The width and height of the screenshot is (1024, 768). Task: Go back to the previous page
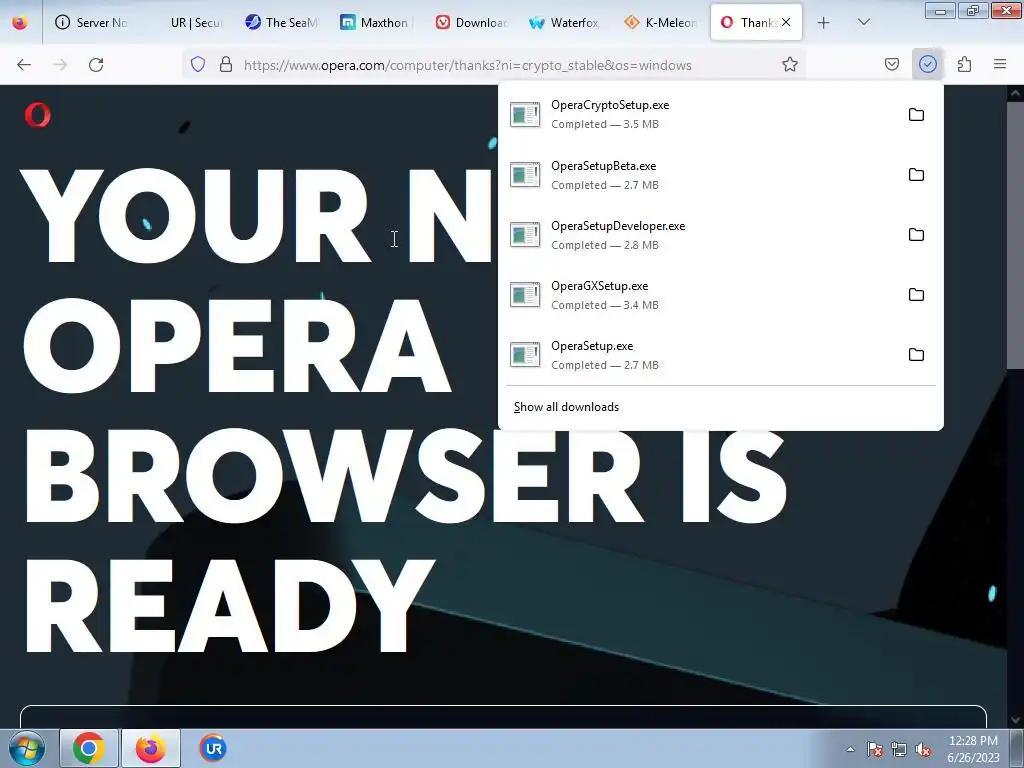(24, 65)
